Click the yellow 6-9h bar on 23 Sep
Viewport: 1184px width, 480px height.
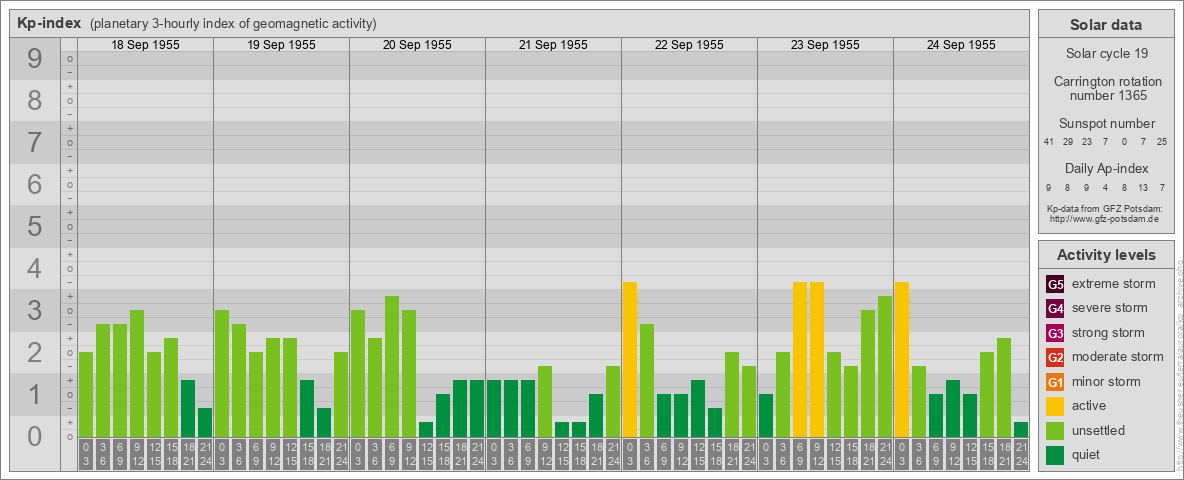800,359
